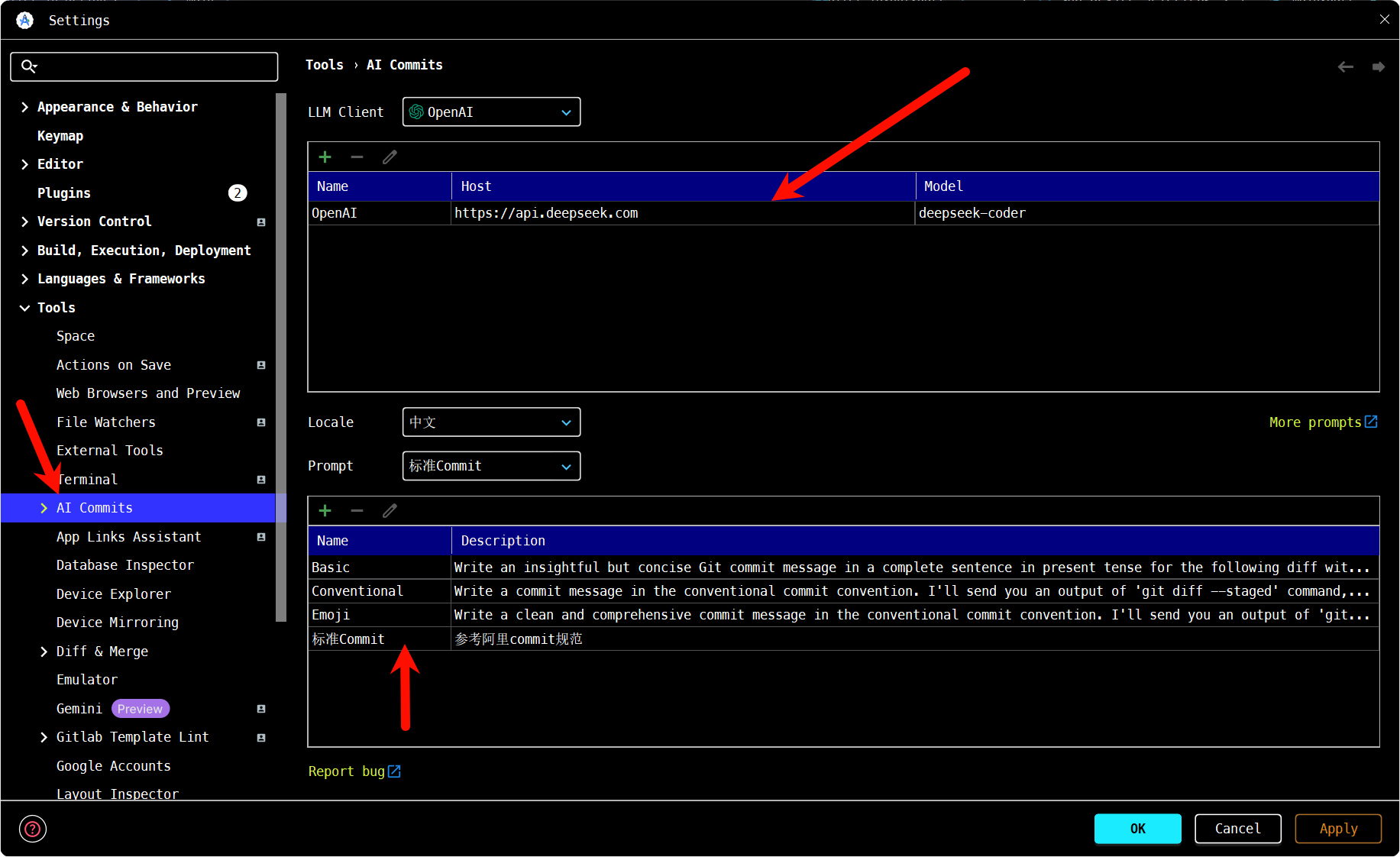The image size is (1400, 857).
Task: Click project-level icon next to File Watchers
Action: tap(261, 422)
